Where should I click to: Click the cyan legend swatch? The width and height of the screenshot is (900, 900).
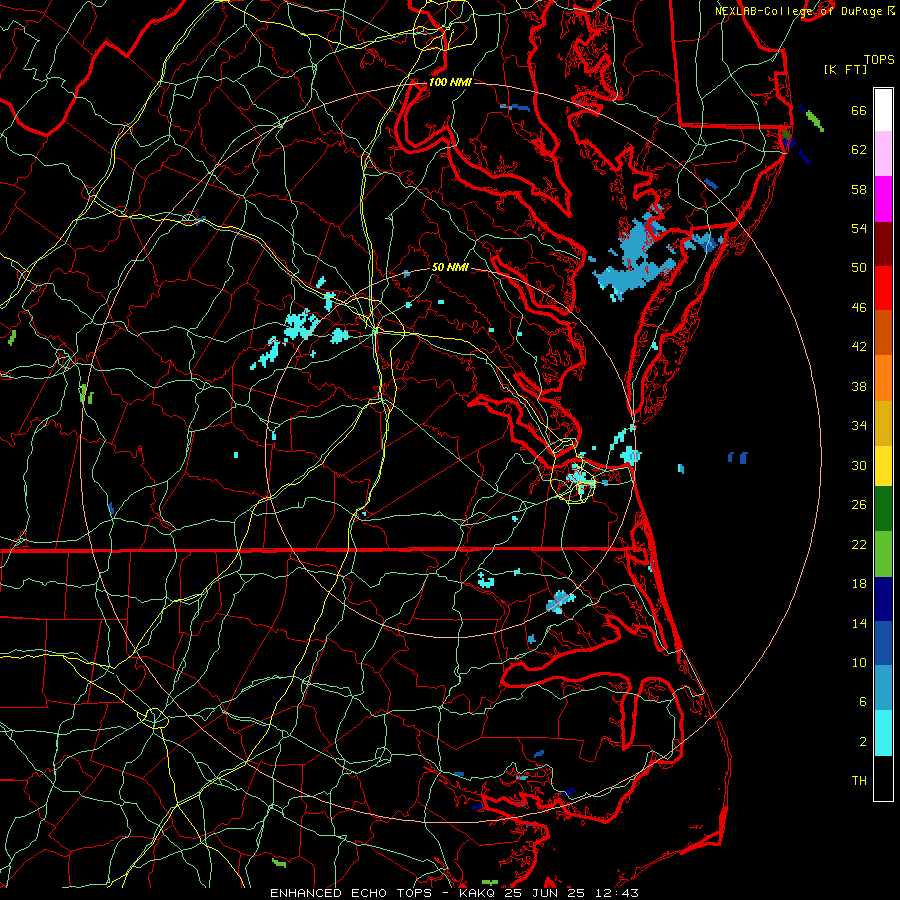pos(883,733)
